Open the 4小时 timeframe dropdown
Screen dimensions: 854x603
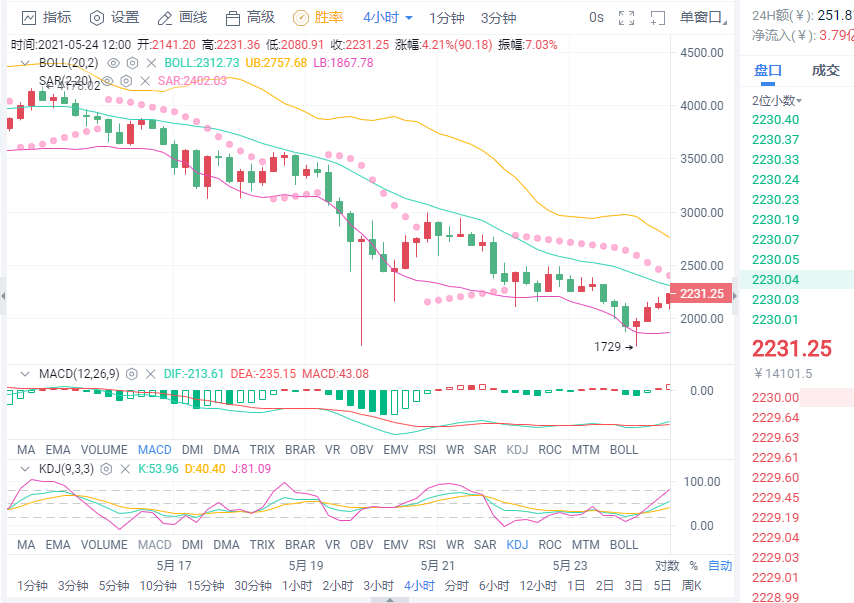tap(384, 17)
